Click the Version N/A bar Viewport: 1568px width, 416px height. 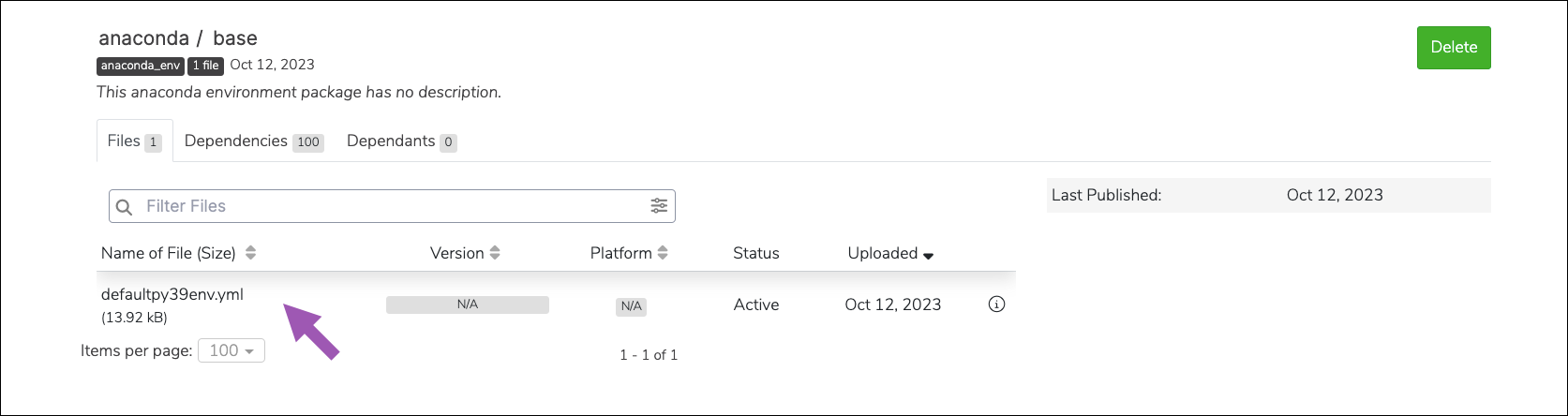(468, 305)
